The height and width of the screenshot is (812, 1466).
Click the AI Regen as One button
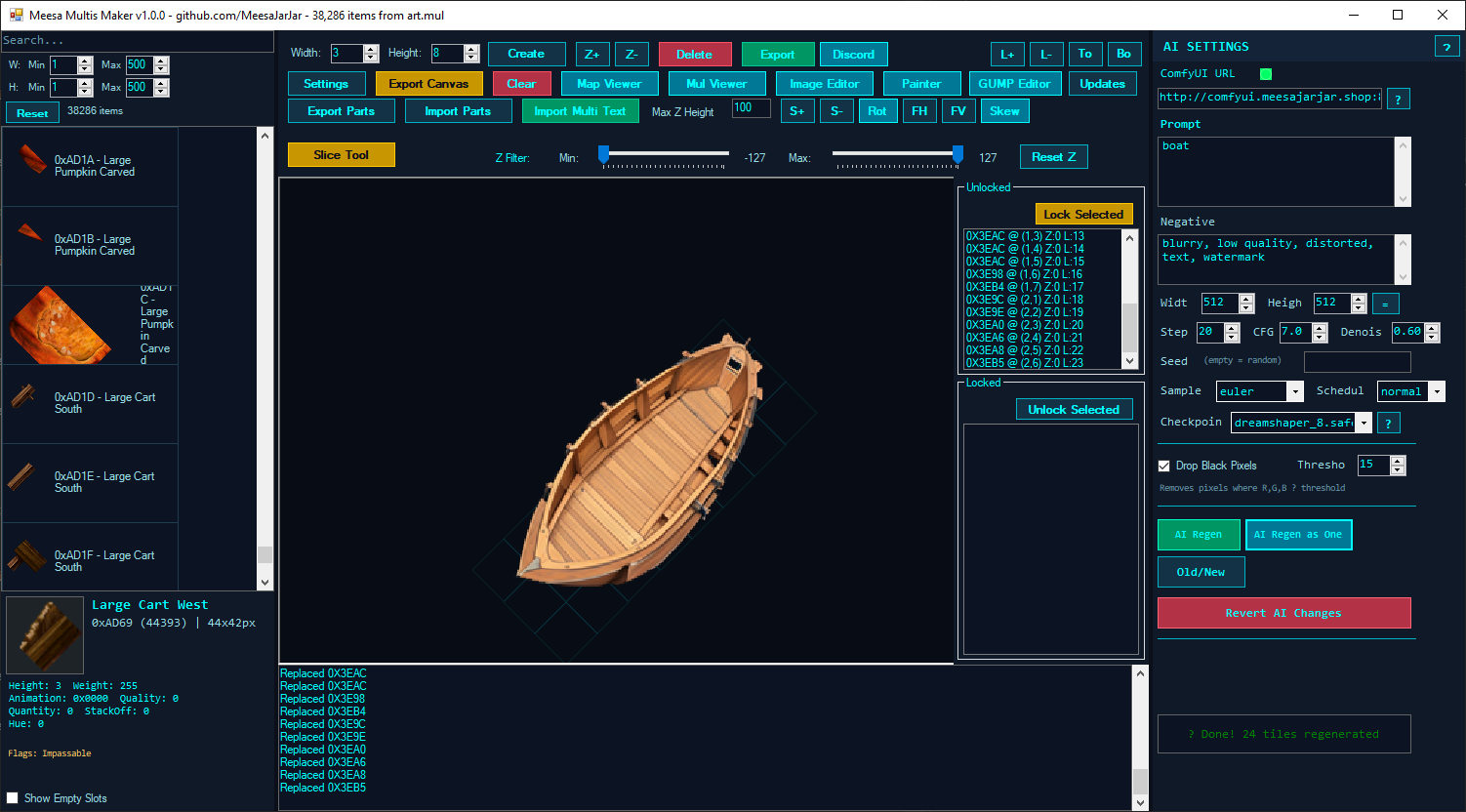(1298, 535)
